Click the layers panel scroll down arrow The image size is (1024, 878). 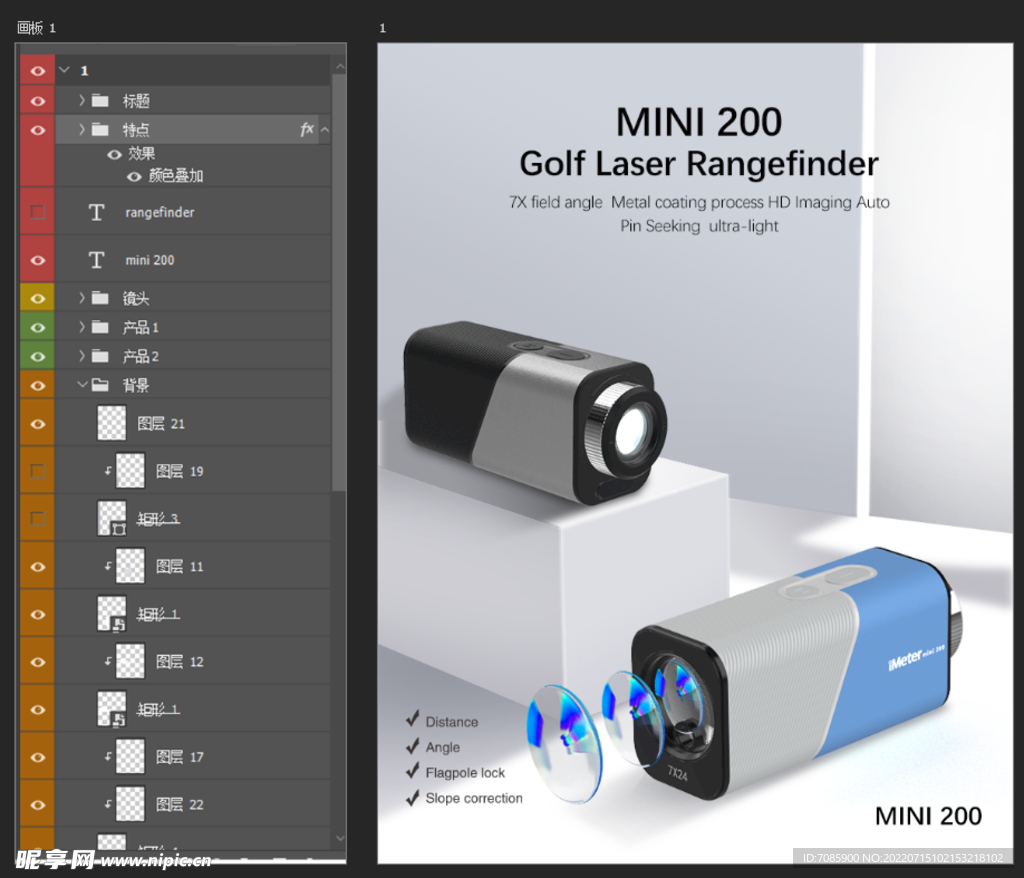339,838
